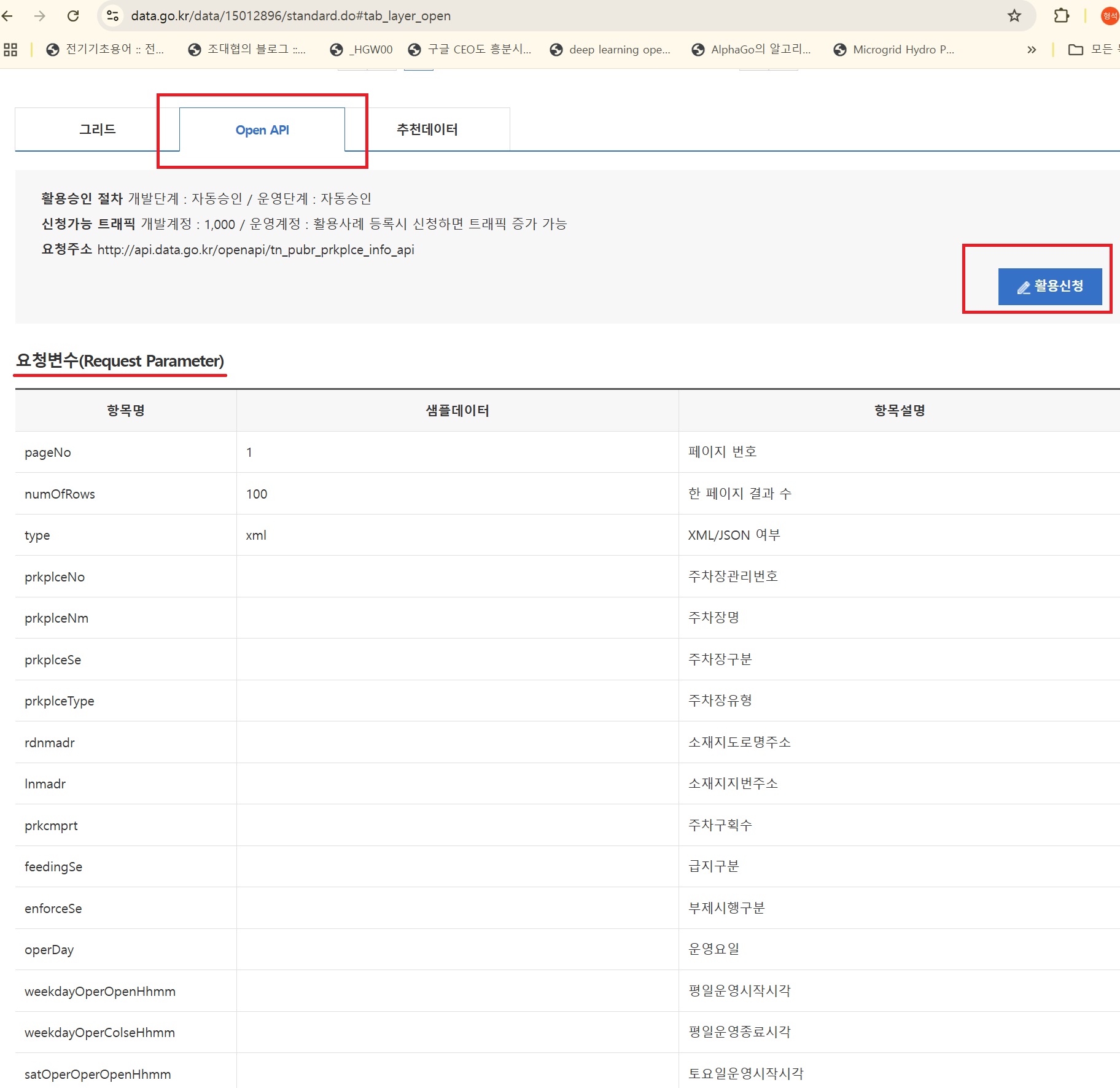Switch to the 그리드 tab
Image resolution: width=1120 pixels, height=1088 pixels.
click(x=97, y=130)
